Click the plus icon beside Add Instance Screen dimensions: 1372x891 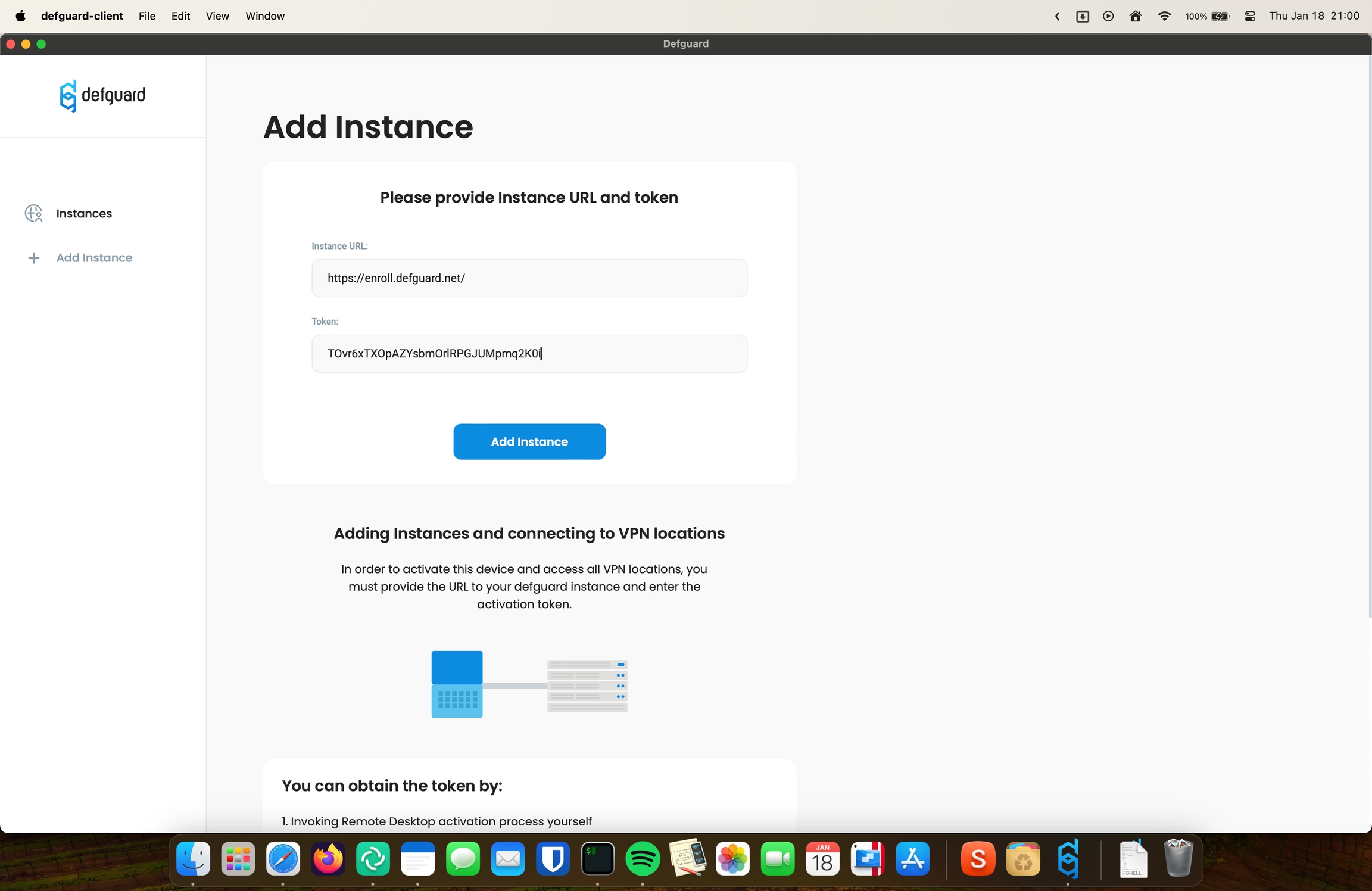tap(33, 258)
